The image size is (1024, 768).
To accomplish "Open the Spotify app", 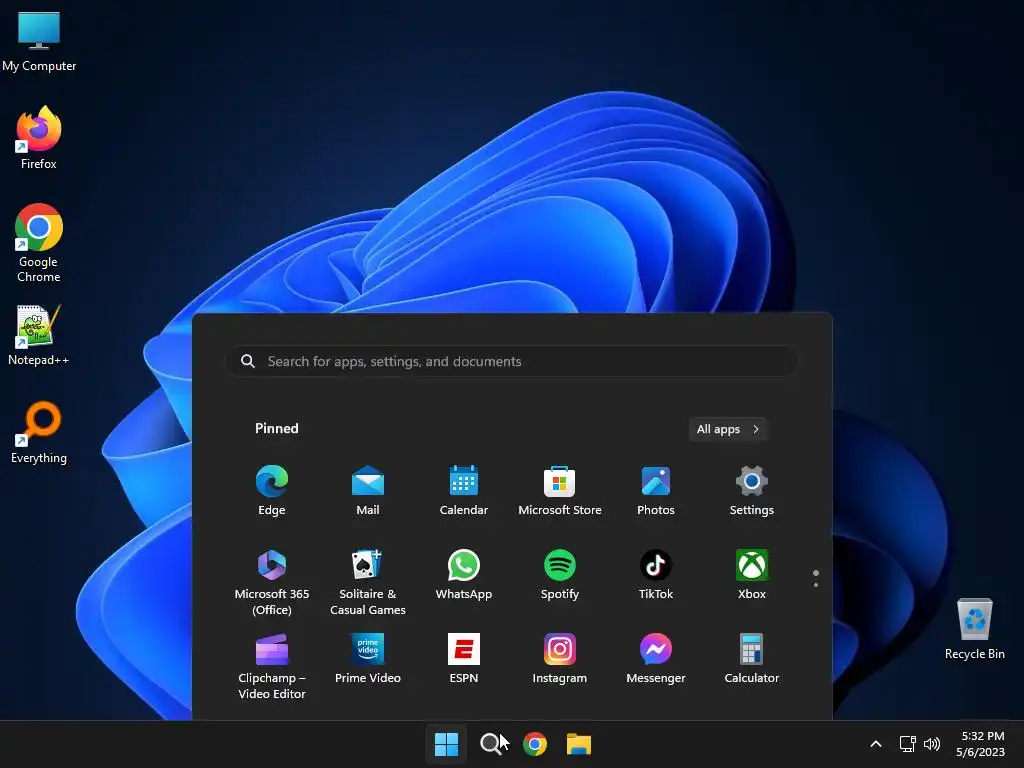I will [560, 575].
